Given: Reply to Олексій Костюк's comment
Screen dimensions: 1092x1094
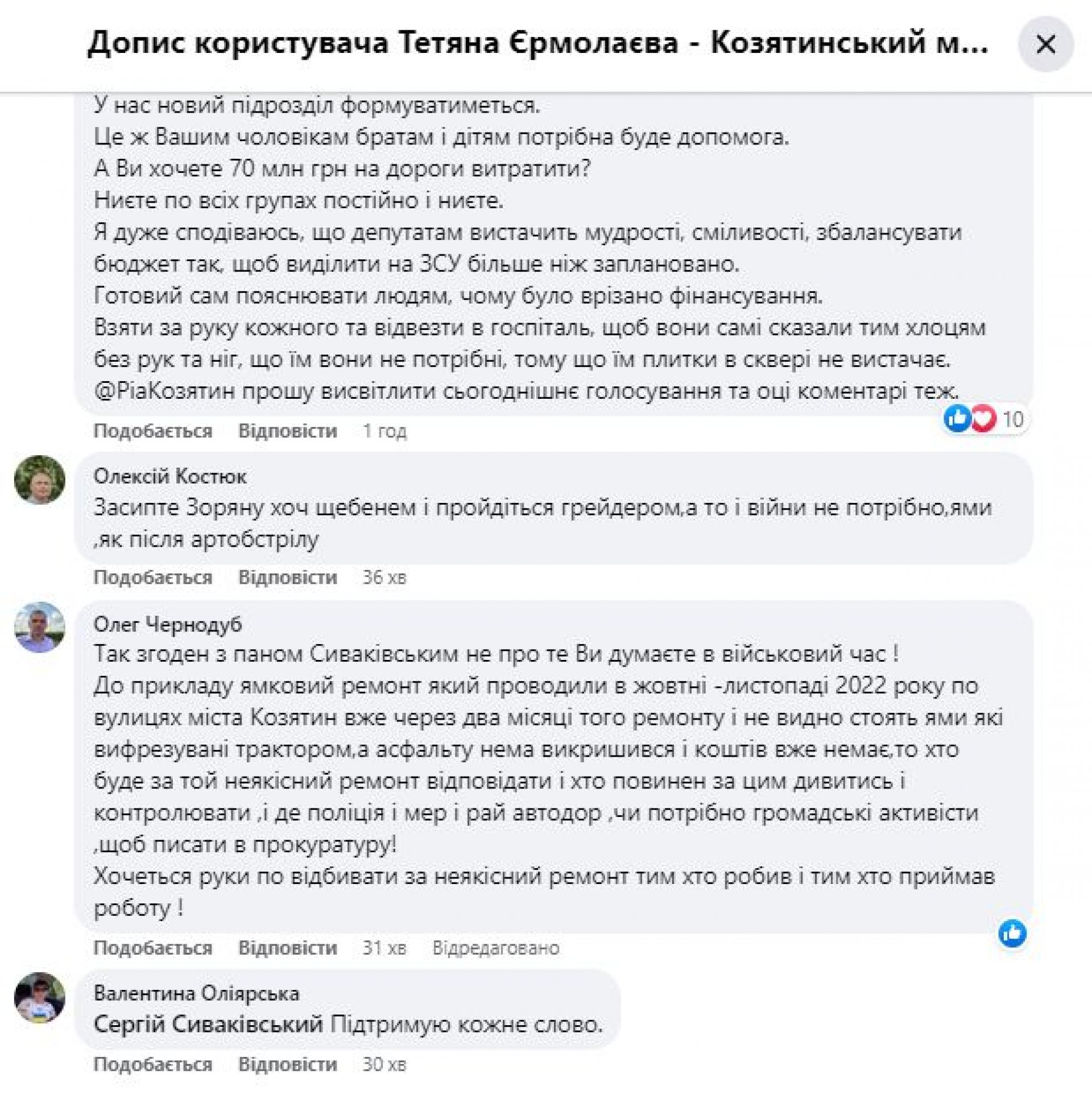Looking at the screenshot, I should click(x=287, y=577).
